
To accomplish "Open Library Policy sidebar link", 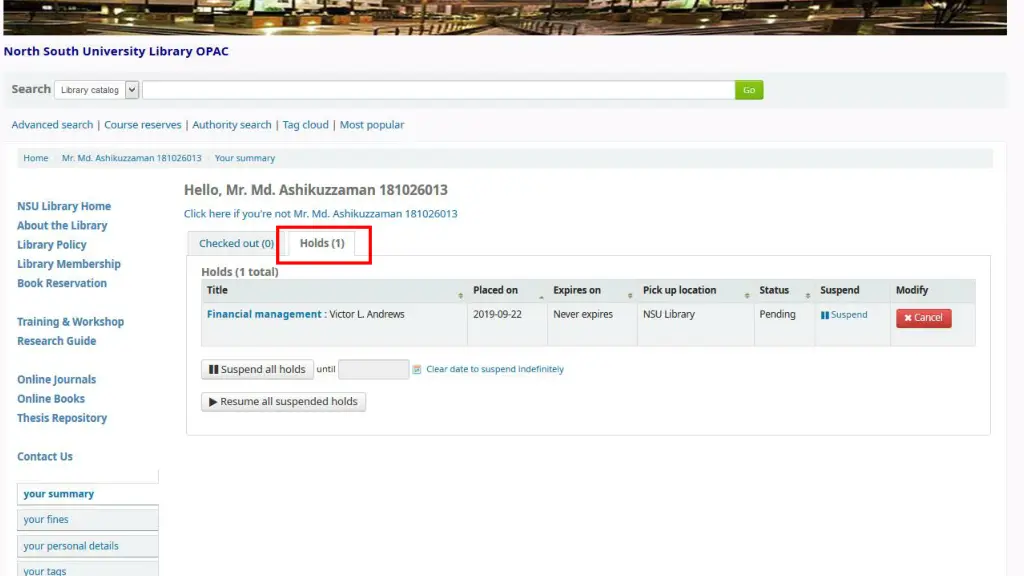I will click(52, 245).
